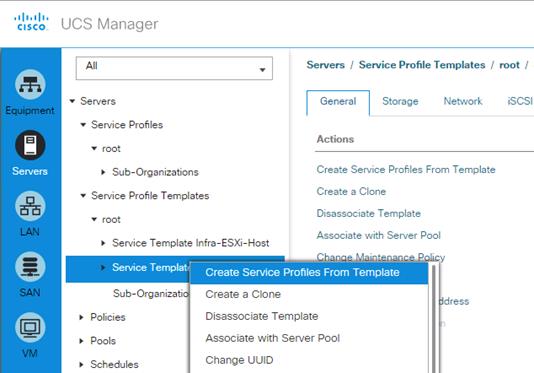Screen dimensions: 534x373
Task: Switch to the Network tab
Action: click(x=463, y=101)
